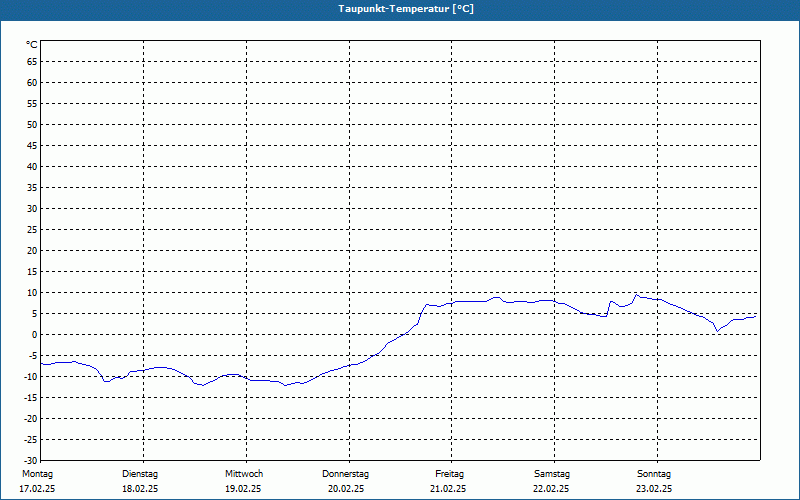Click the -30 y-axis label

pyautogui.click(x=31, y=460)
